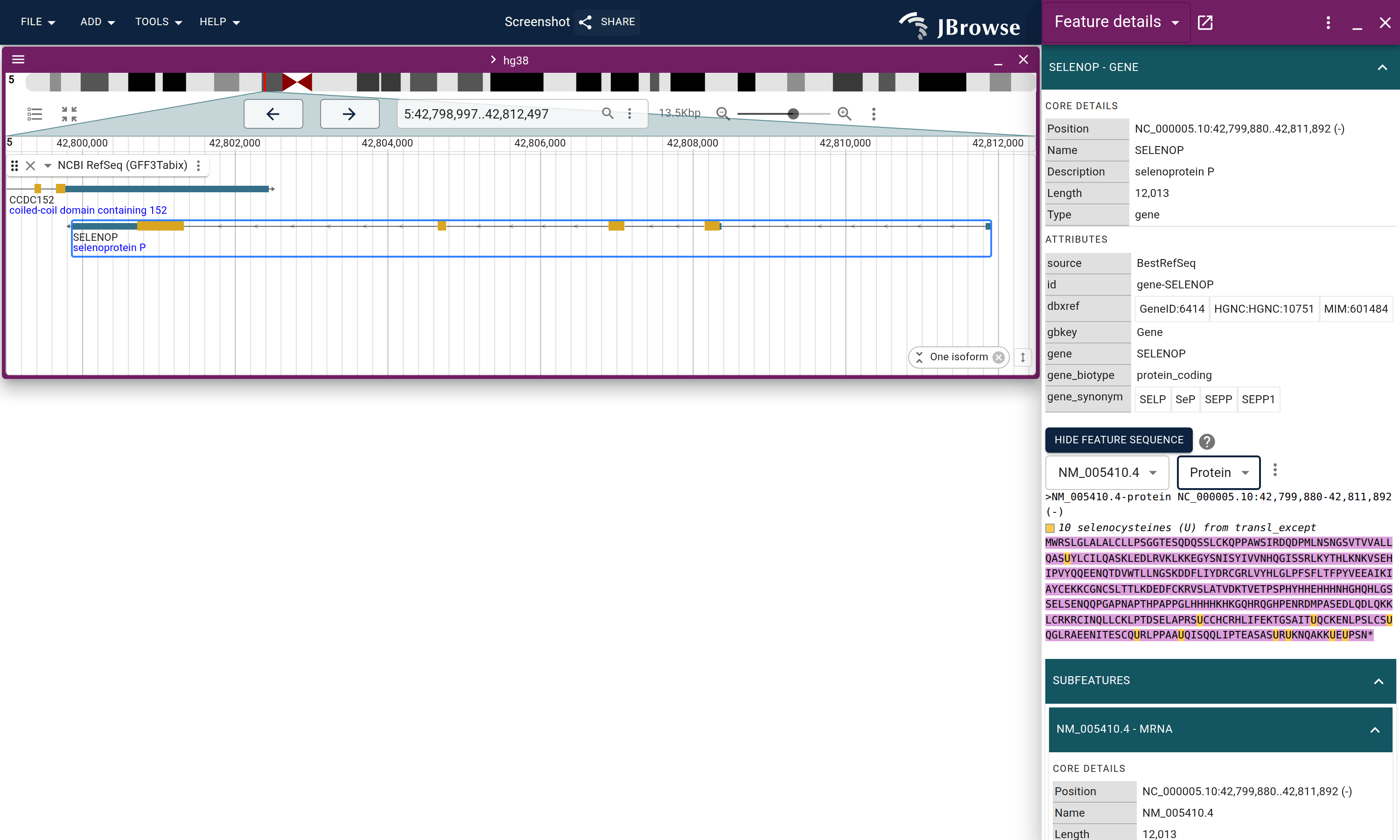Open the ADD menu
Image resolution: width=1400 pixels, height=840 pixels.
pyautogui.click(x=98, y=22)
